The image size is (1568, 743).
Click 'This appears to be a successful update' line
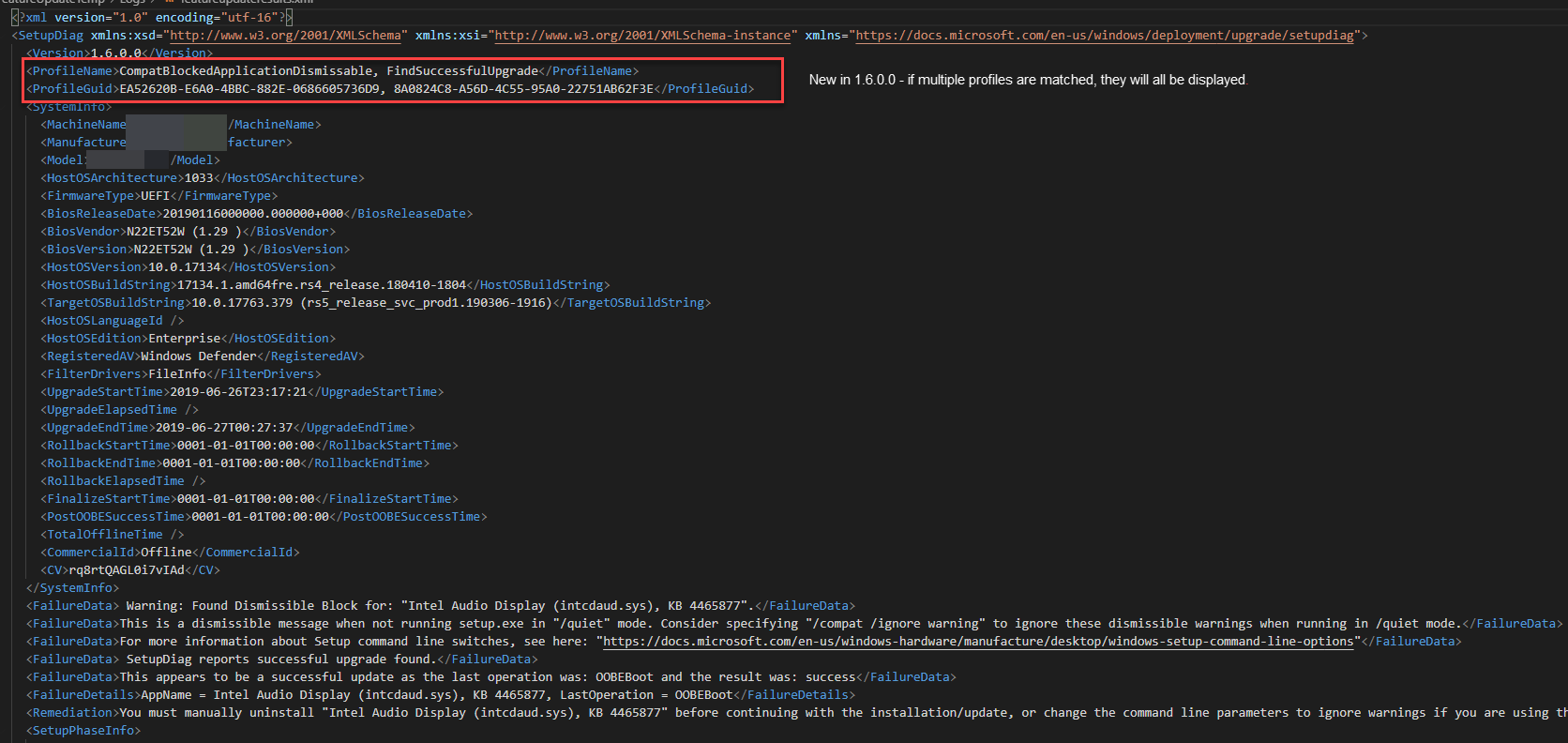point(488,676)
